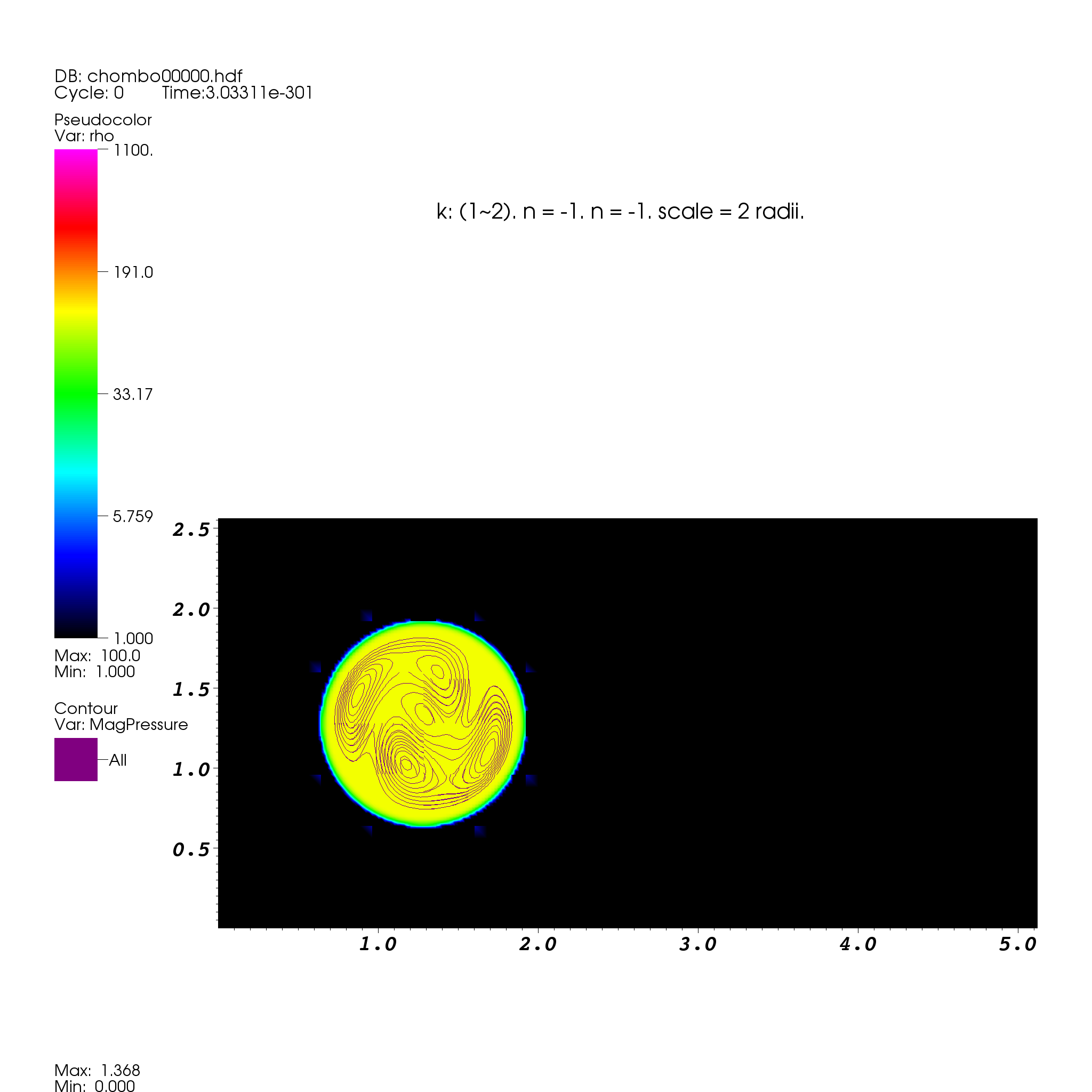
Task: Click the y-axis label '1.0'
Action: point(191,769)
